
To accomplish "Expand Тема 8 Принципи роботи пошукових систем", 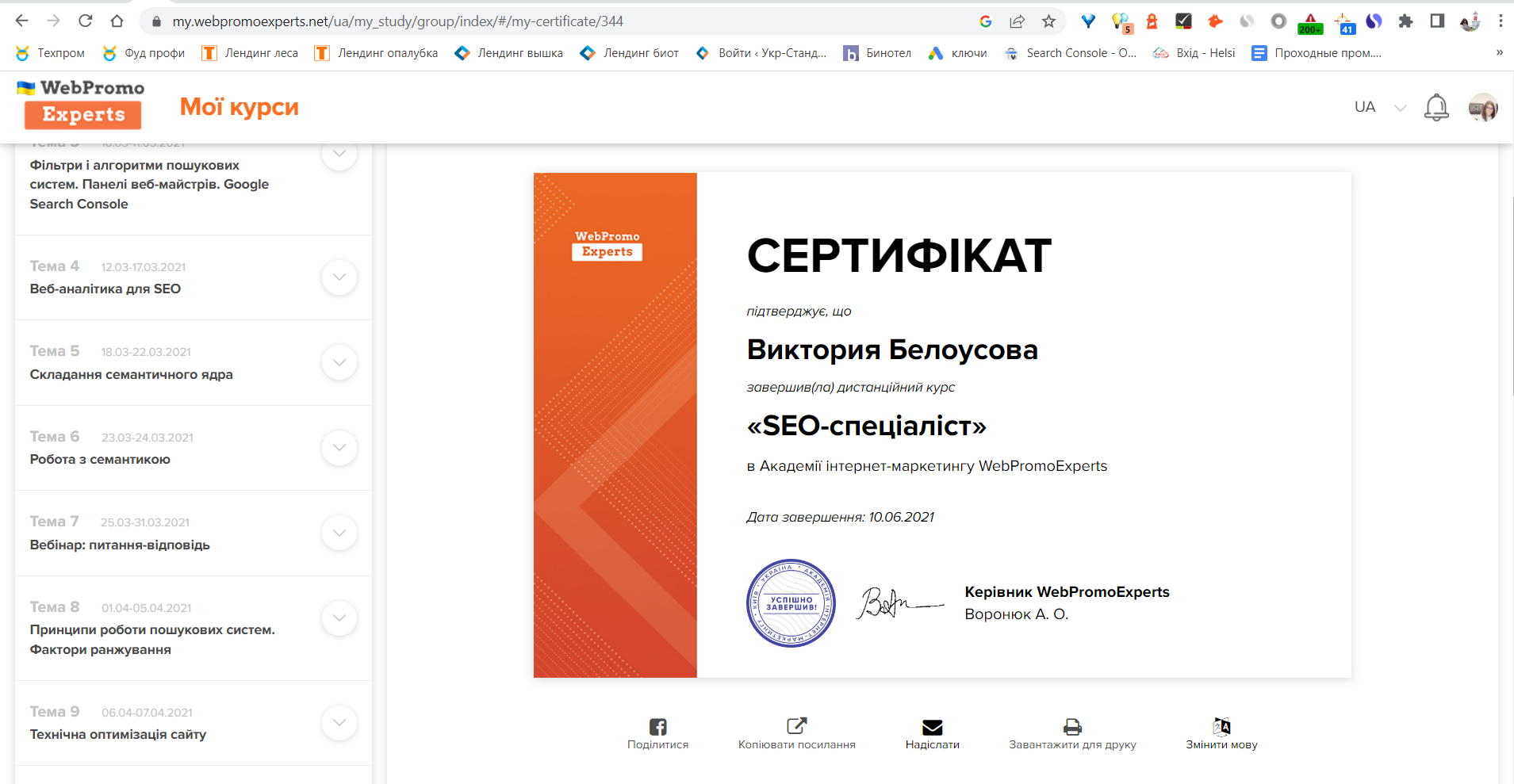I will tap(339, 618).
